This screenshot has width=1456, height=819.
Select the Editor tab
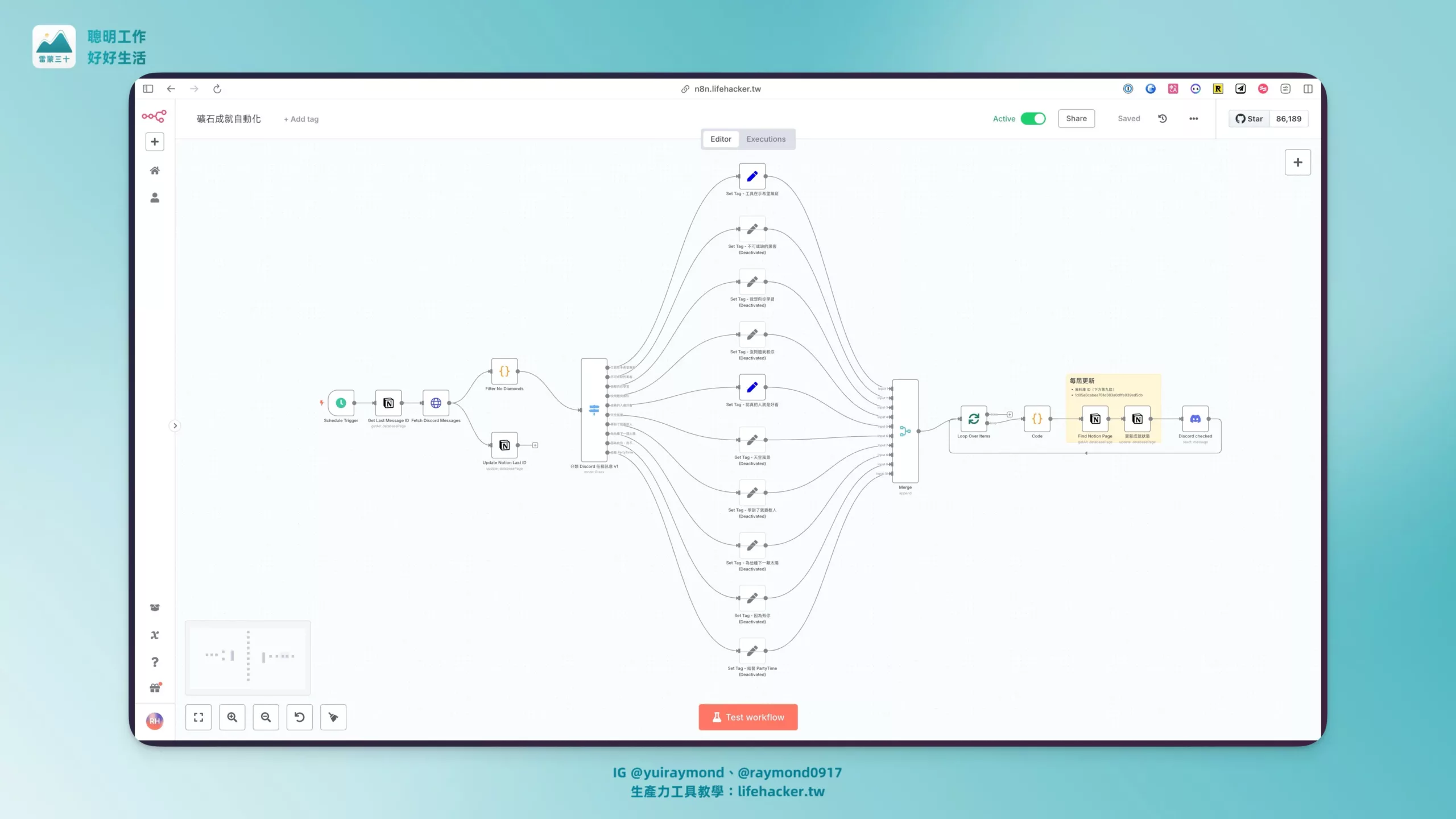721,139
